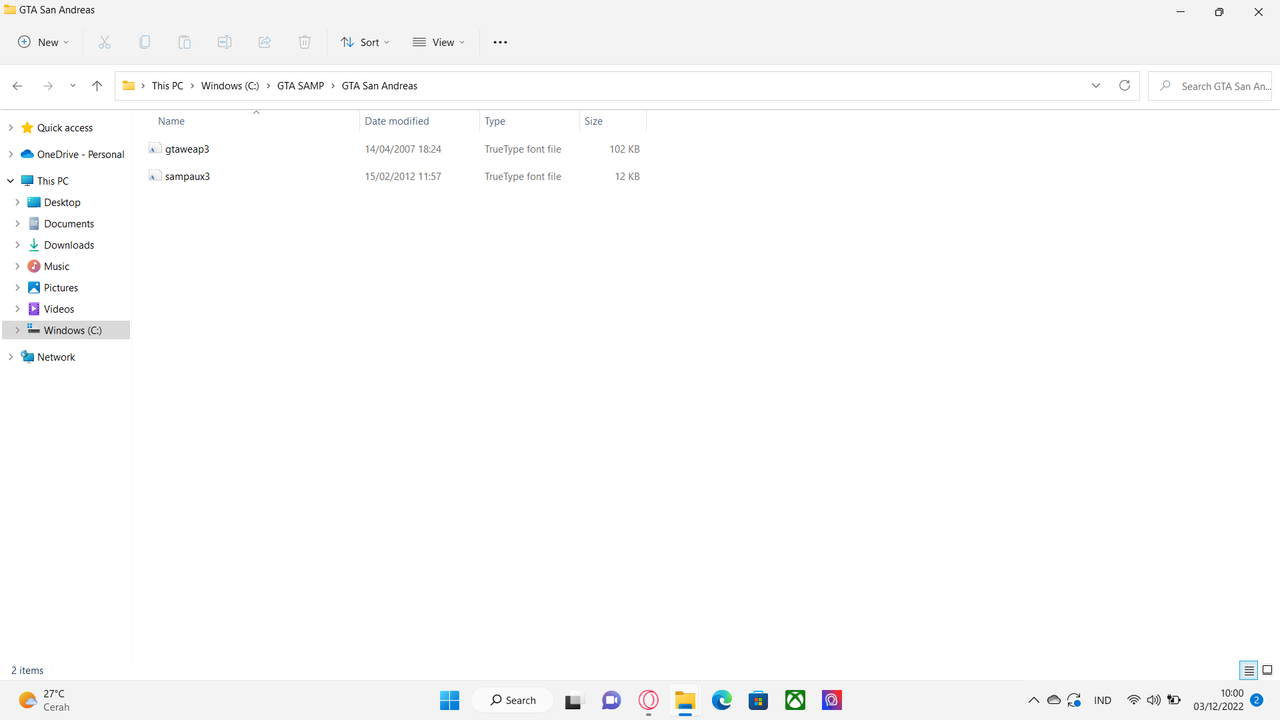Screen dimensions: 1280x720
Task: Open Xbox app from taskbar
Action: pos(795,700)
